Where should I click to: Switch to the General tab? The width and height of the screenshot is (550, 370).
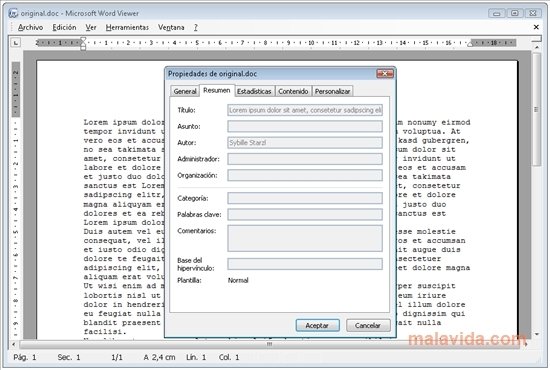(x=185, y=91)
